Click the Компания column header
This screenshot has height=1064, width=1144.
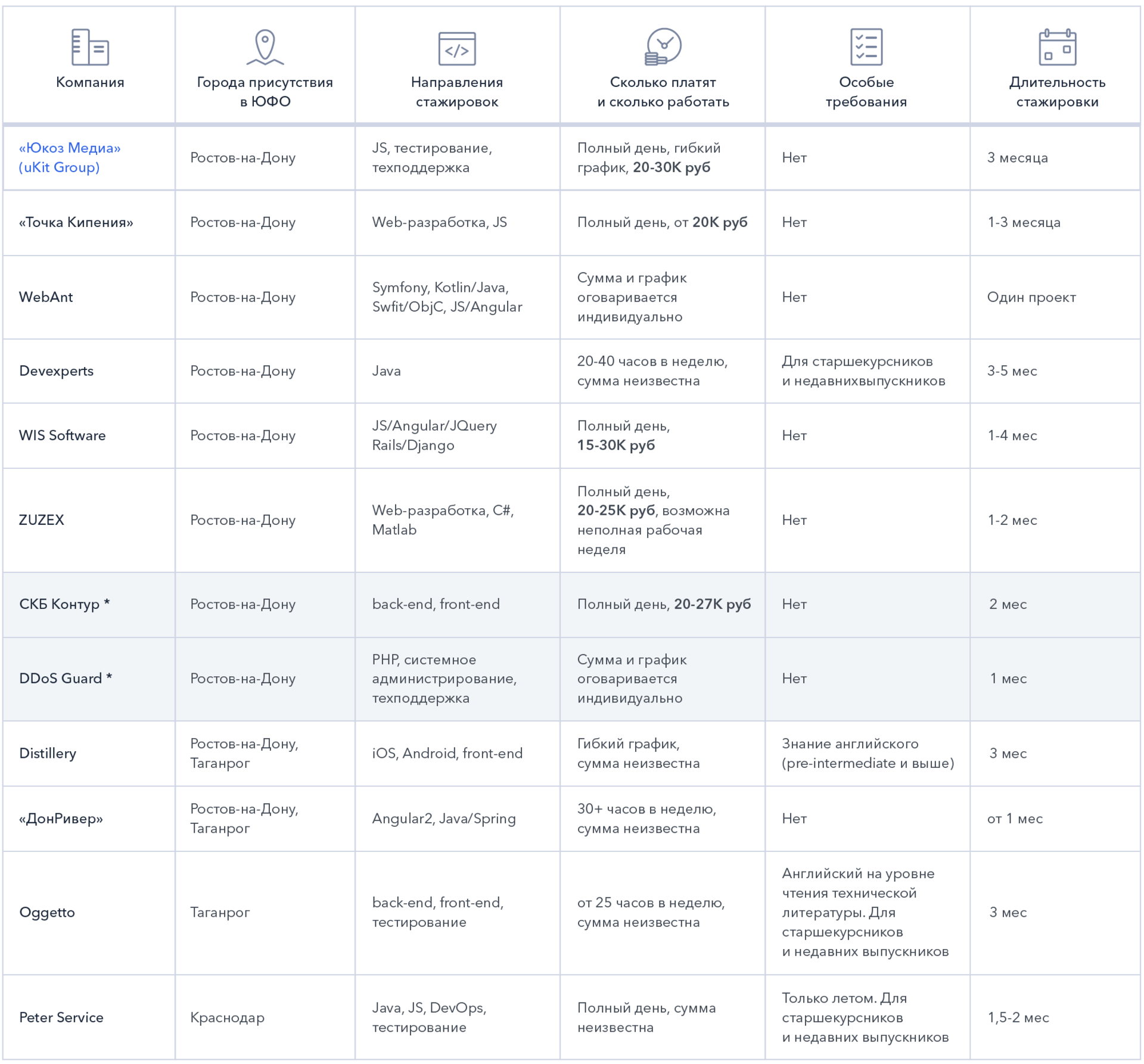(x=90, y=82)
